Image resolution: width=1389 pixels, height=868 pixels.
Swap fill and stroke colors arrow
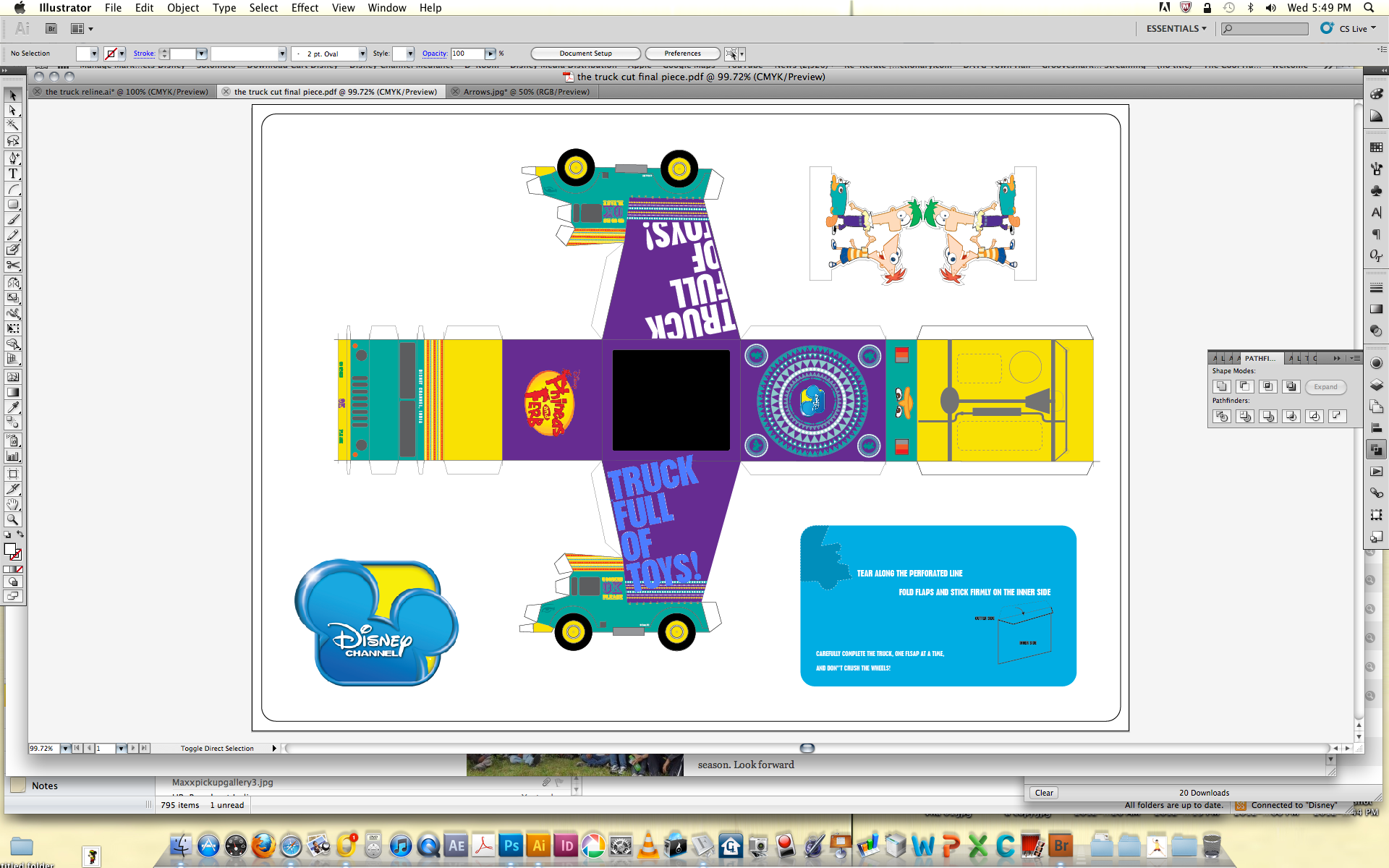pos(20,535)
